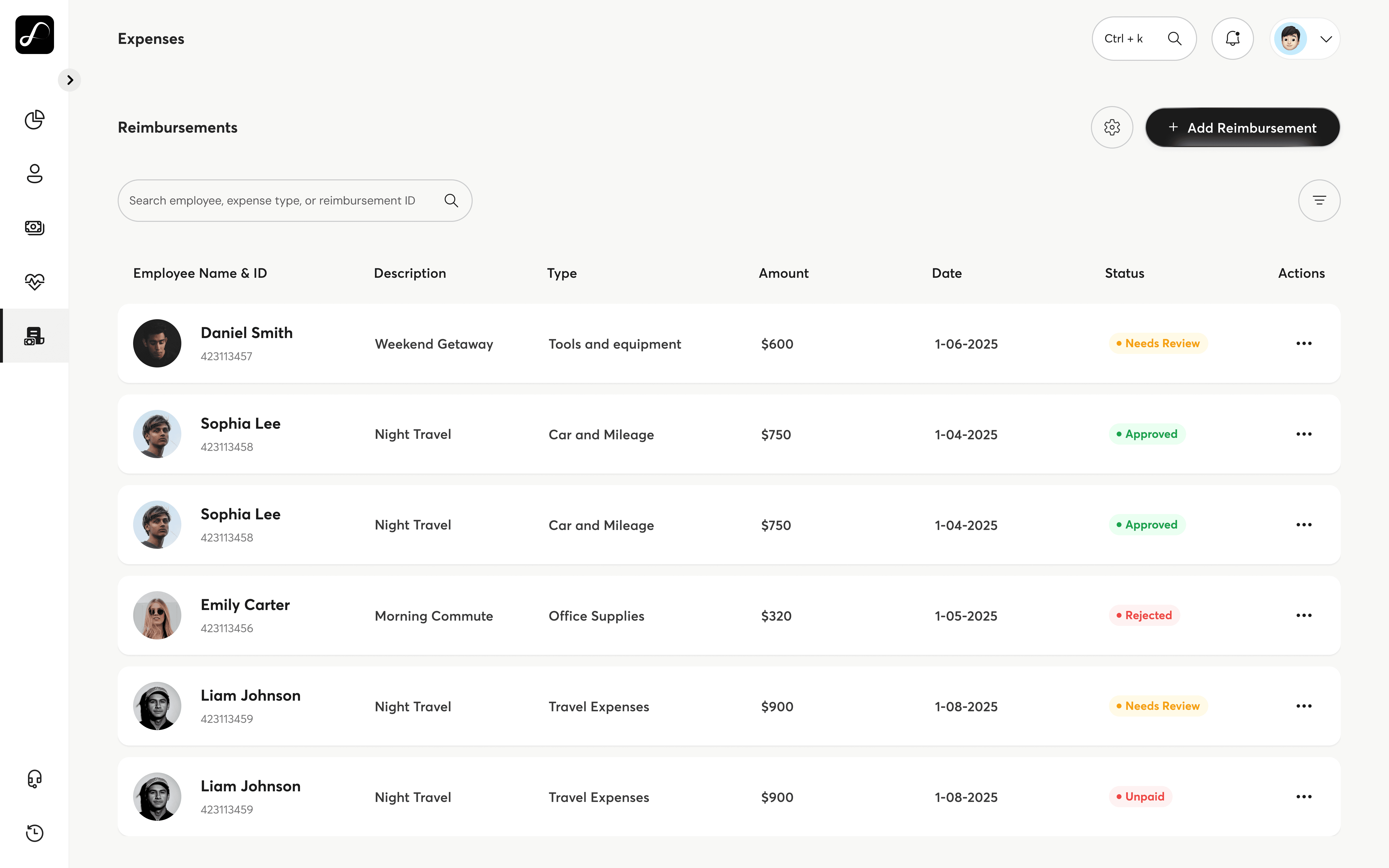1389x868 pixels.
Task: Open actions menu for Daniel Smith row
Action: 1303,343
